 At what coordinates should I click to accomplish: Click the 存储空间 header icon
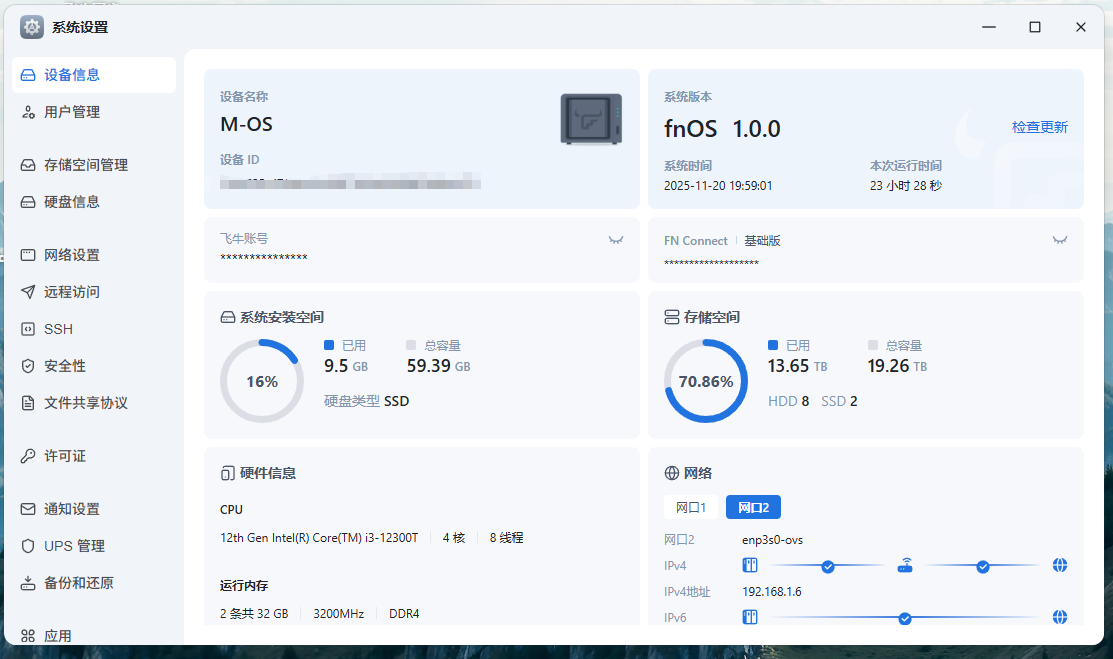[671, 317]
